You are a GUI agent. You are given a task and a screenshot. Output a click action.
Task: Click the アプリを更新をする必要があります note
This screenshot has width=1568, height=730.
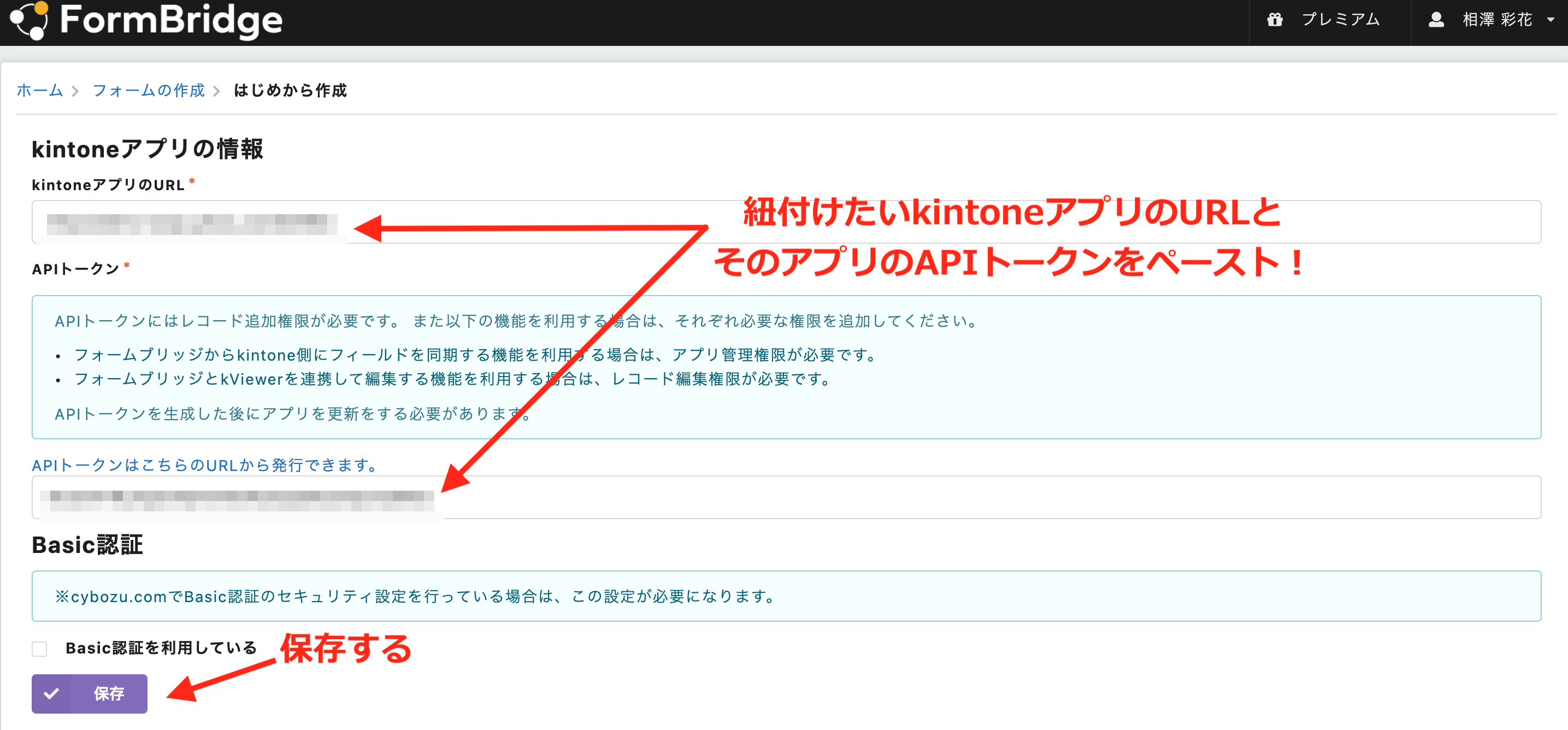[293, 414]
